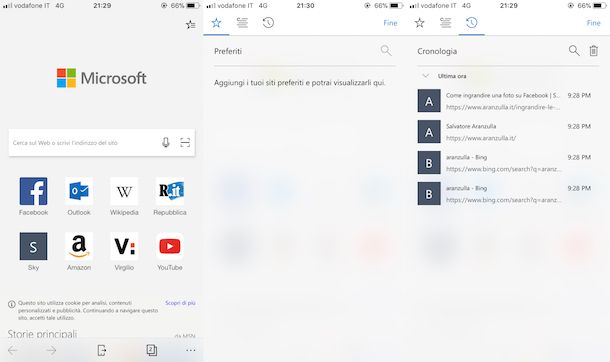
Task: Tap Fine in the Preferiti panel
Action: pyautogui.click(x=390, y=23)
